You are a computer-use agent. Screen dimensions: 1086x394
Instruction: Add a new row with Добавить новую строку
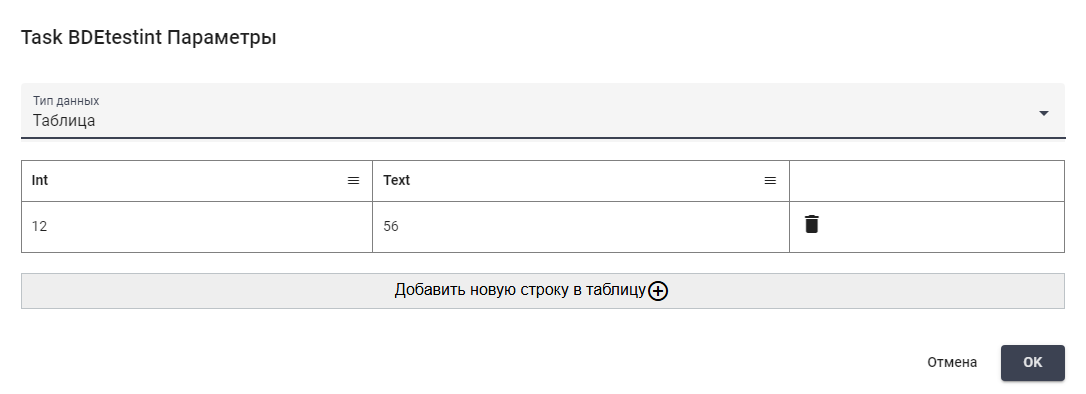pos(543,291)
